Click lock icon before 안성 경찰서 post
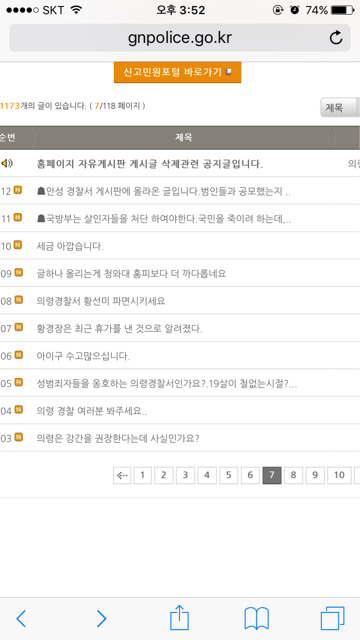The image size is (360, 640). click(41, 191)
